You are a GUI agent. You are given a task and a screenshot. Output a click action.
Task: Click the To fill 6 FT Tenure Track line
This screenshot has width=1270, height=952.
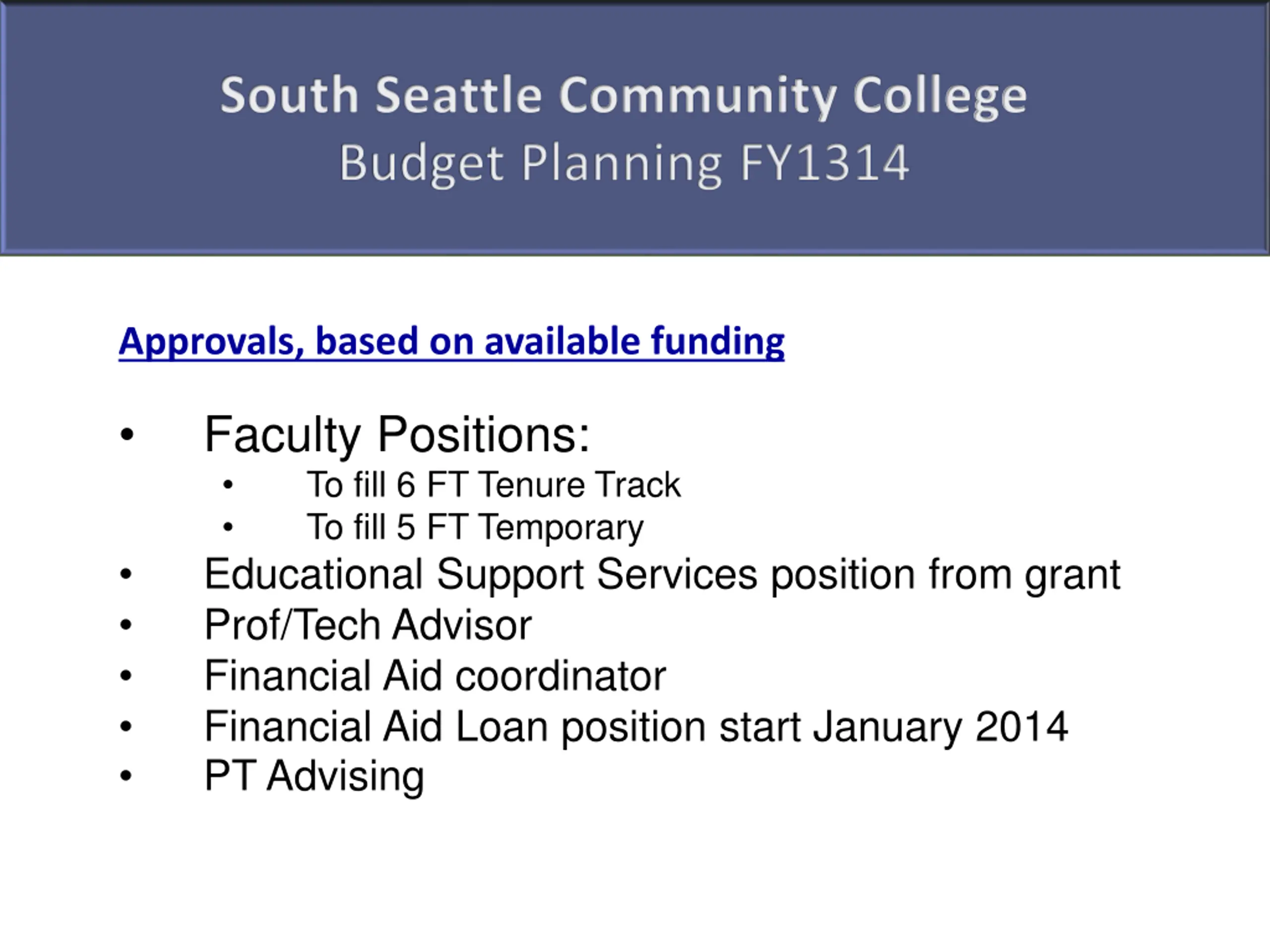[493, 484]
